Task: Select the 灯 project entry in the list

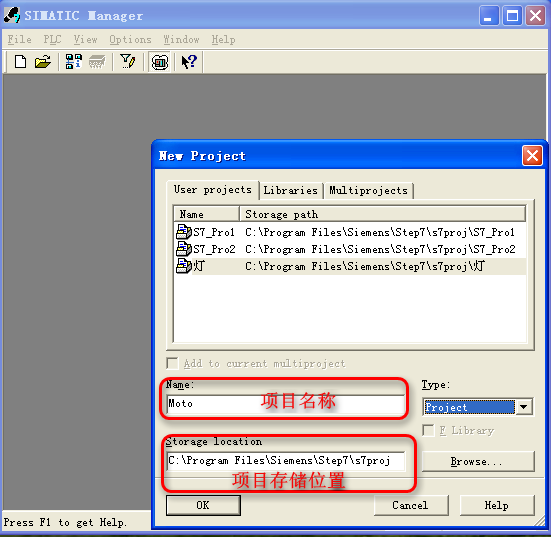Action: tap(350, 266)
